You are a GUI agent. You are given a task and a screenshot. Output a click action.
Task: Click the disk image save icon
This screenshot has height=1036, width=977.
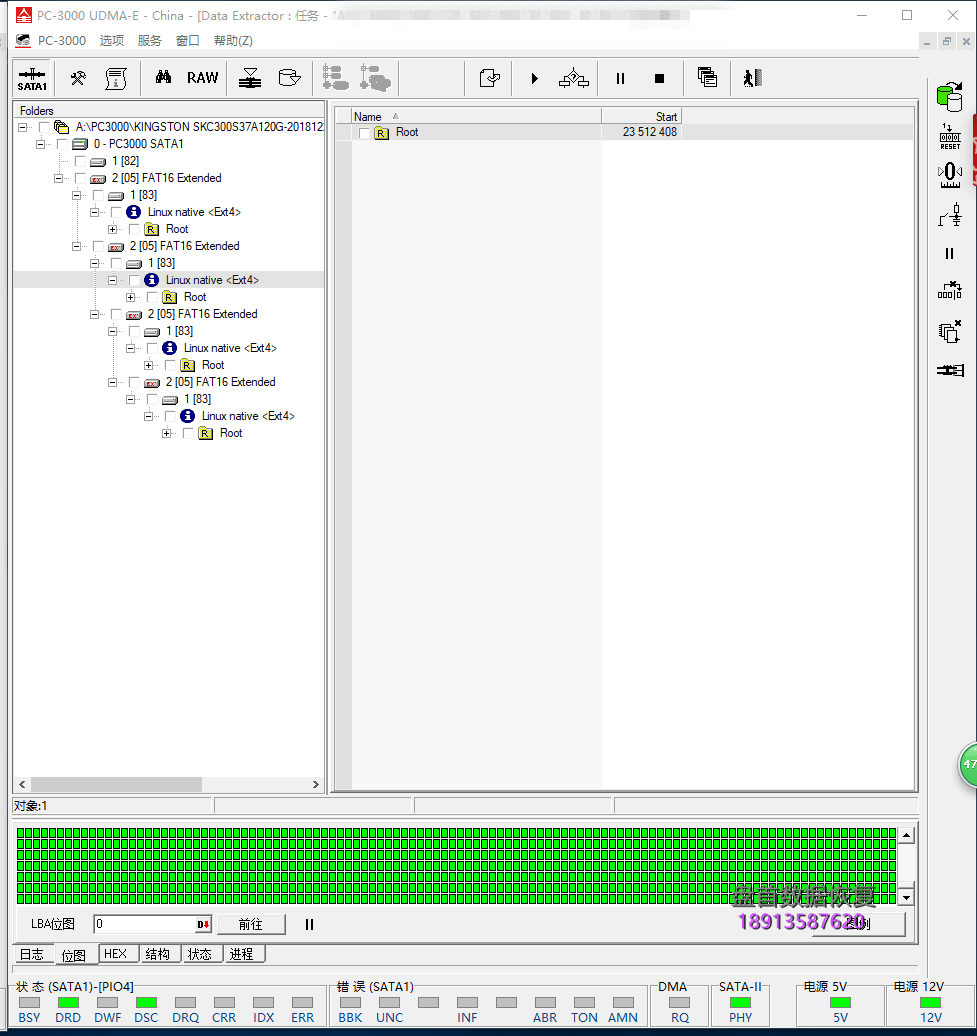(x=289, y=78)
